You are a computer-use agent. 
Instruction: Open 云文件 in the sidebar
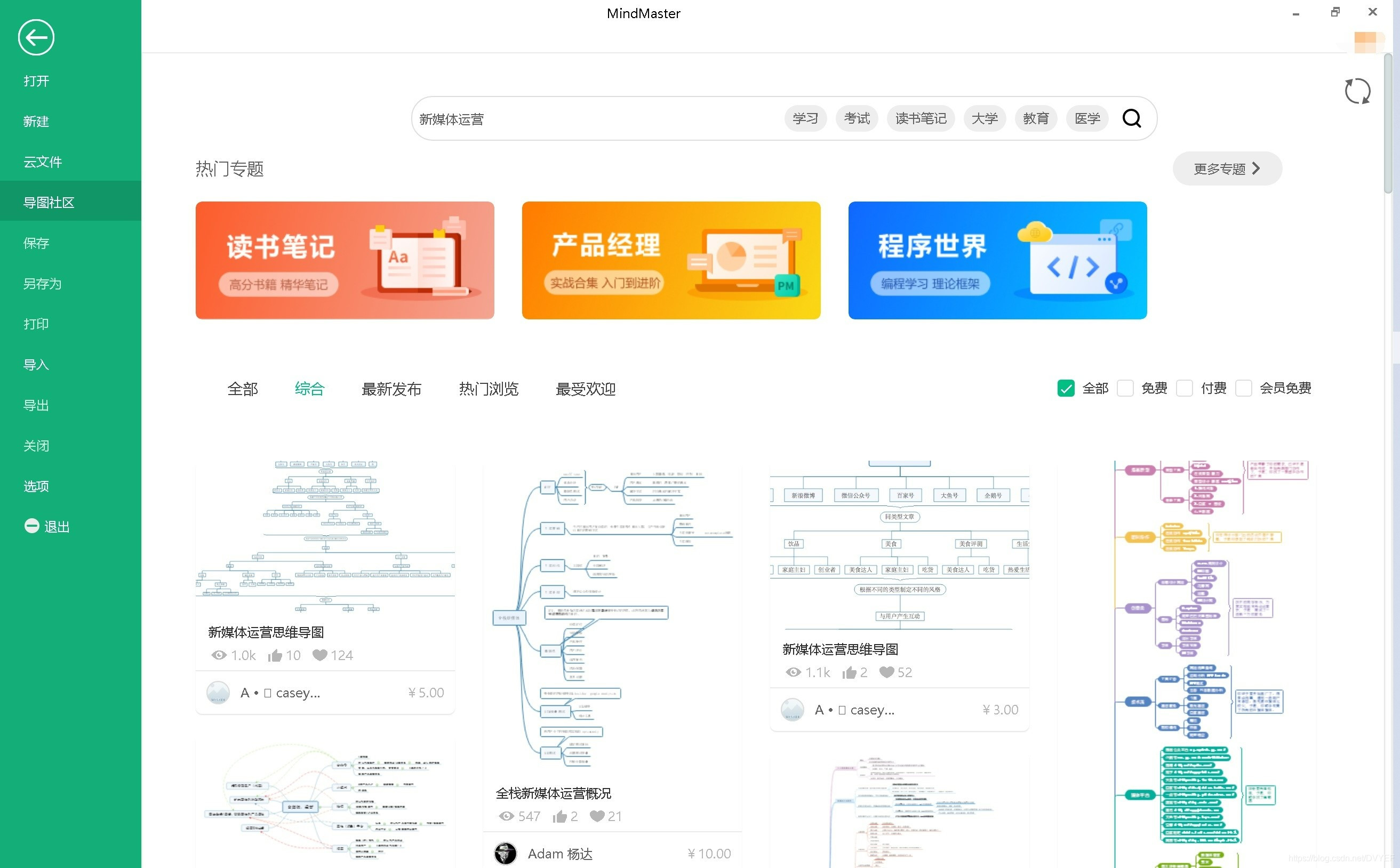click(x=43, y=162)
